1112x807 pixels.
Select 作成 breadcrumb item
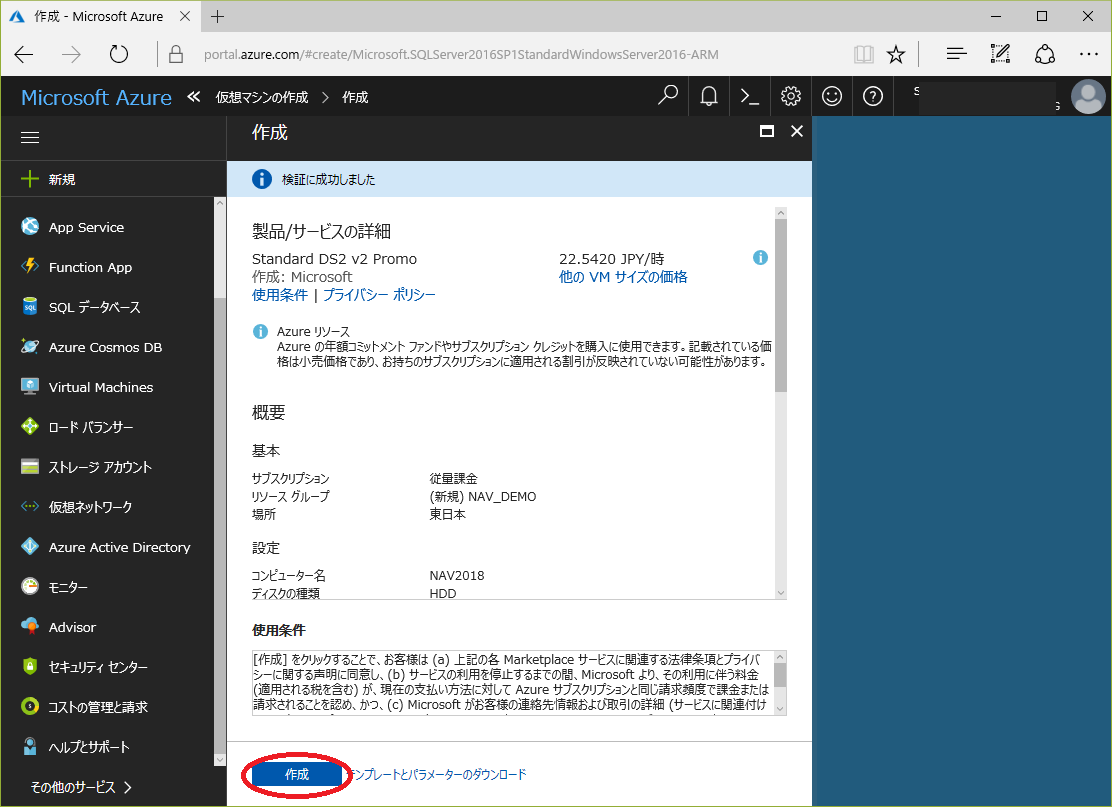tap(355, 97)
